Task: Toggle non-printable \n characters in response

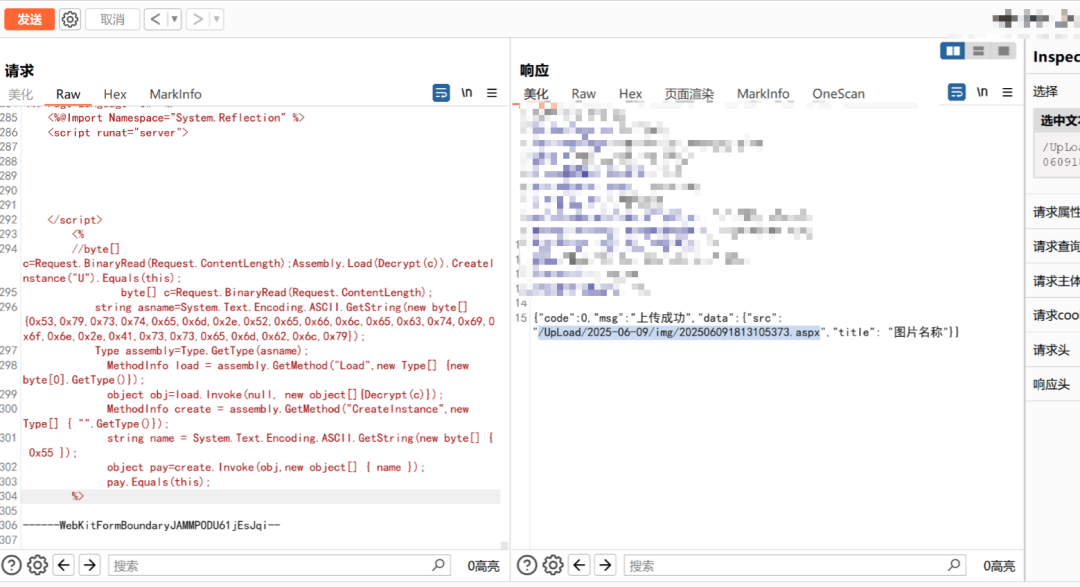Action: (x=982, y=92)
